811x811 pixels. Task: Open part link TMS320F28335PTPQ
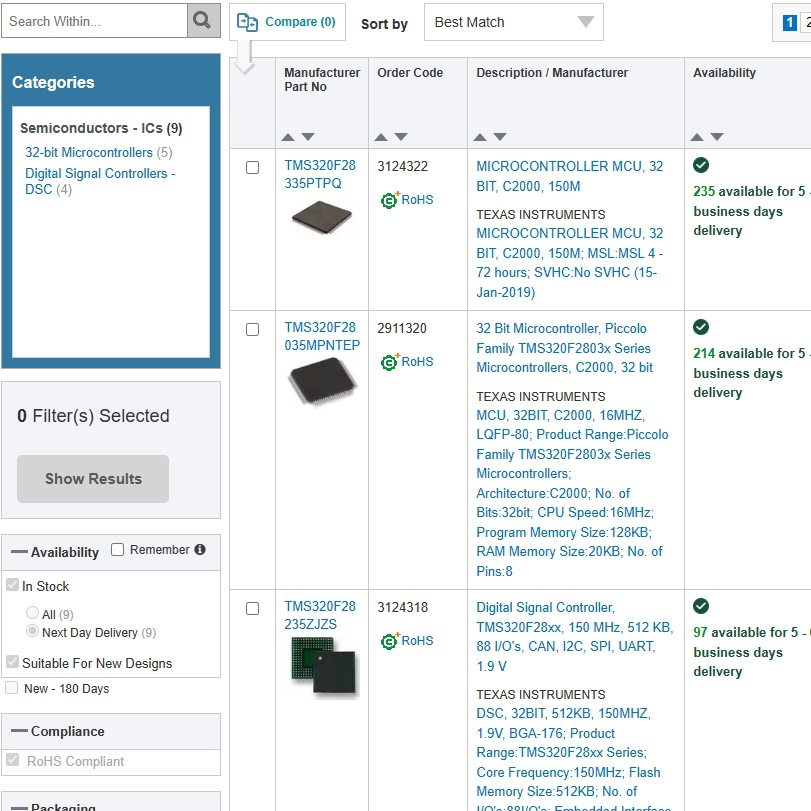(x=320, y=174)
